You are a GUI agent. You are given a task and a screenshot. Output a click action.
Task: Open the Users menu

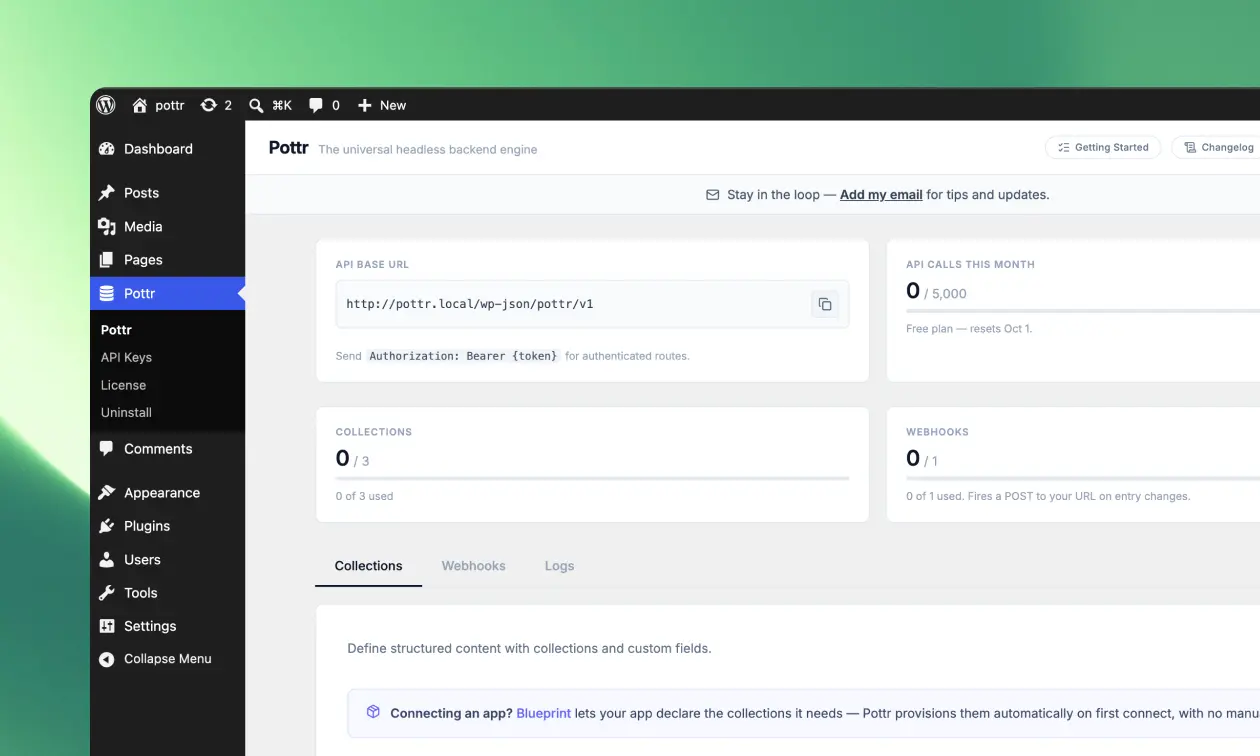167,560
